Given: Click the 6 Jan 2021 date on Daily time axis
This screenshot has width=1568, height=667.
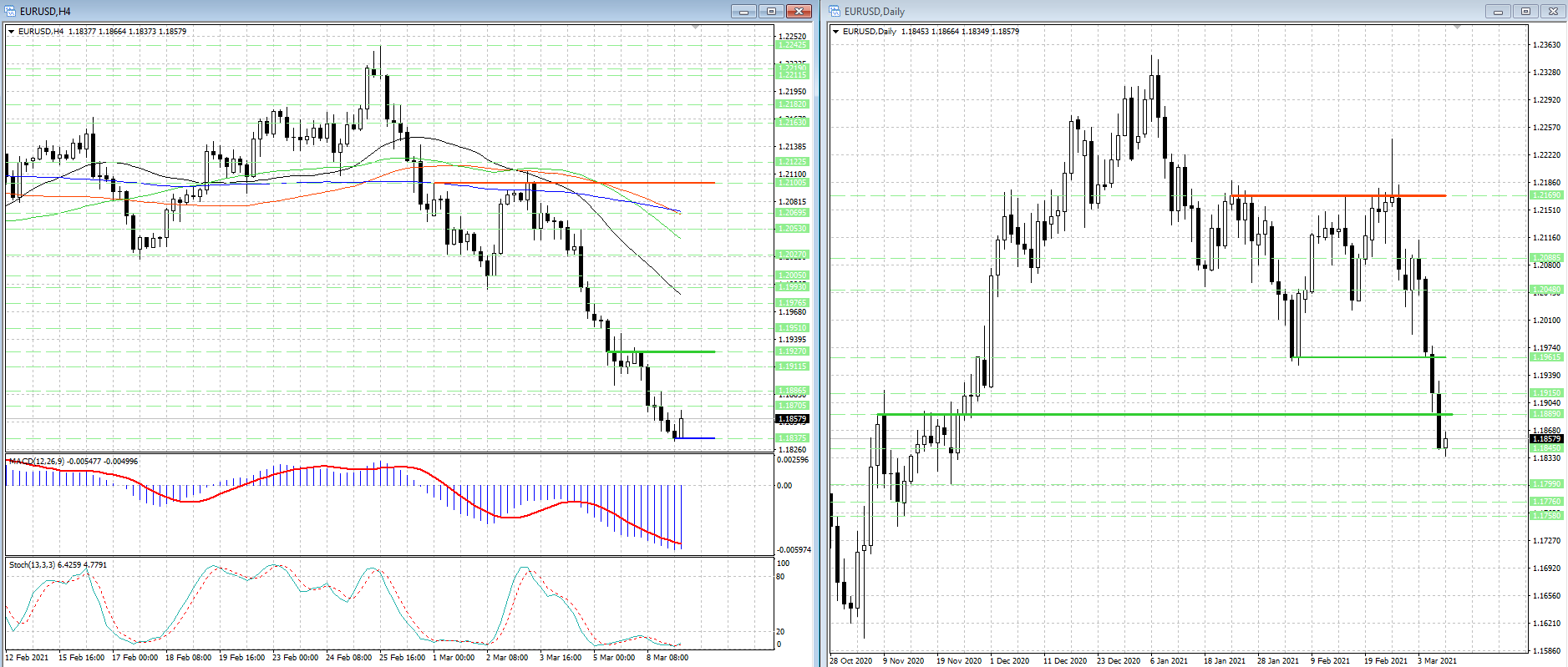Looking at the screenshot, I should (1169, 661).
